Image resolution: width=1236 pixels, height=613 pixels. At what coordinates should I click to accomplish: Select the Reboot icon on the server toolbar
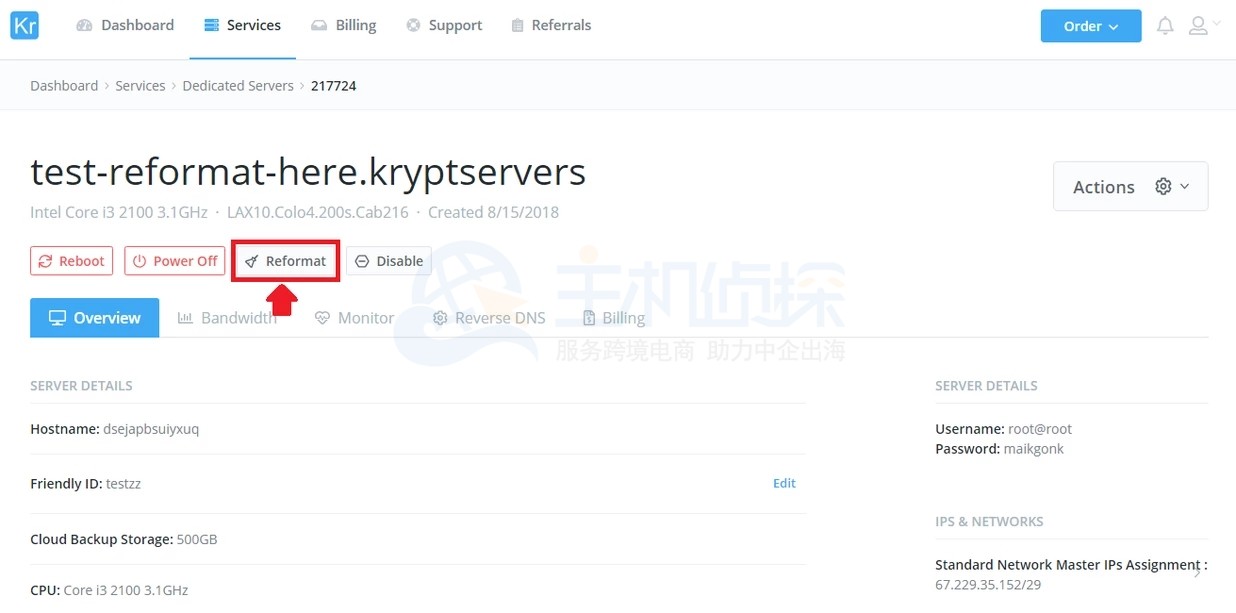44,261
